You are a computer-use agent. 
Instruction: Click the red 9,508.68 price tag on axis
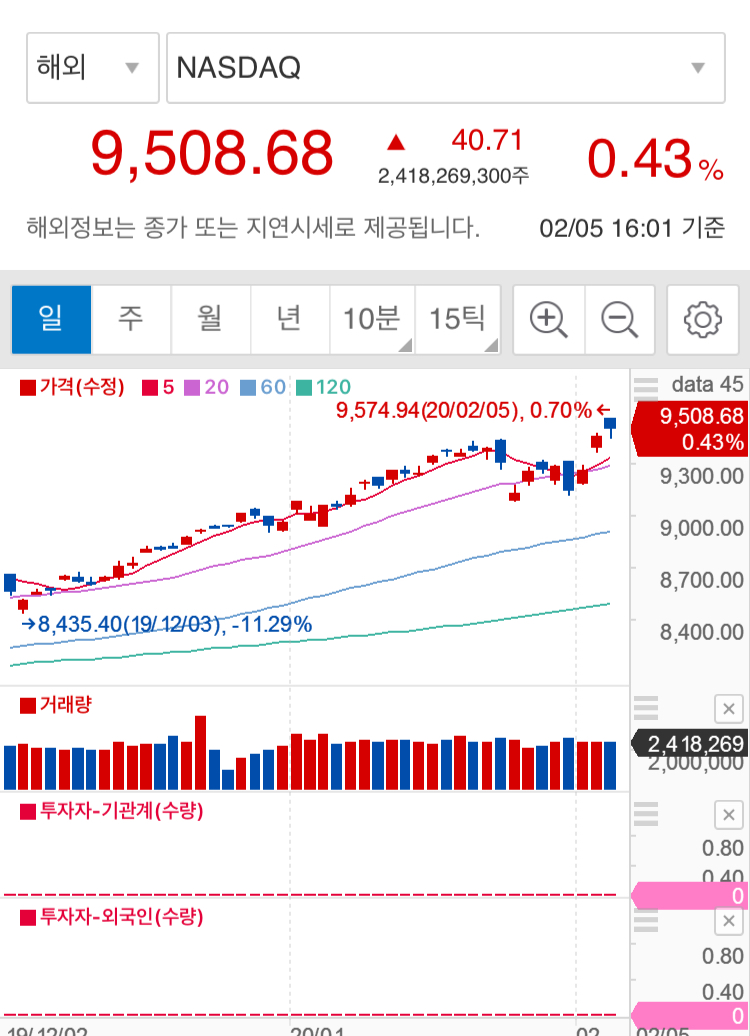tap(691, 428)
